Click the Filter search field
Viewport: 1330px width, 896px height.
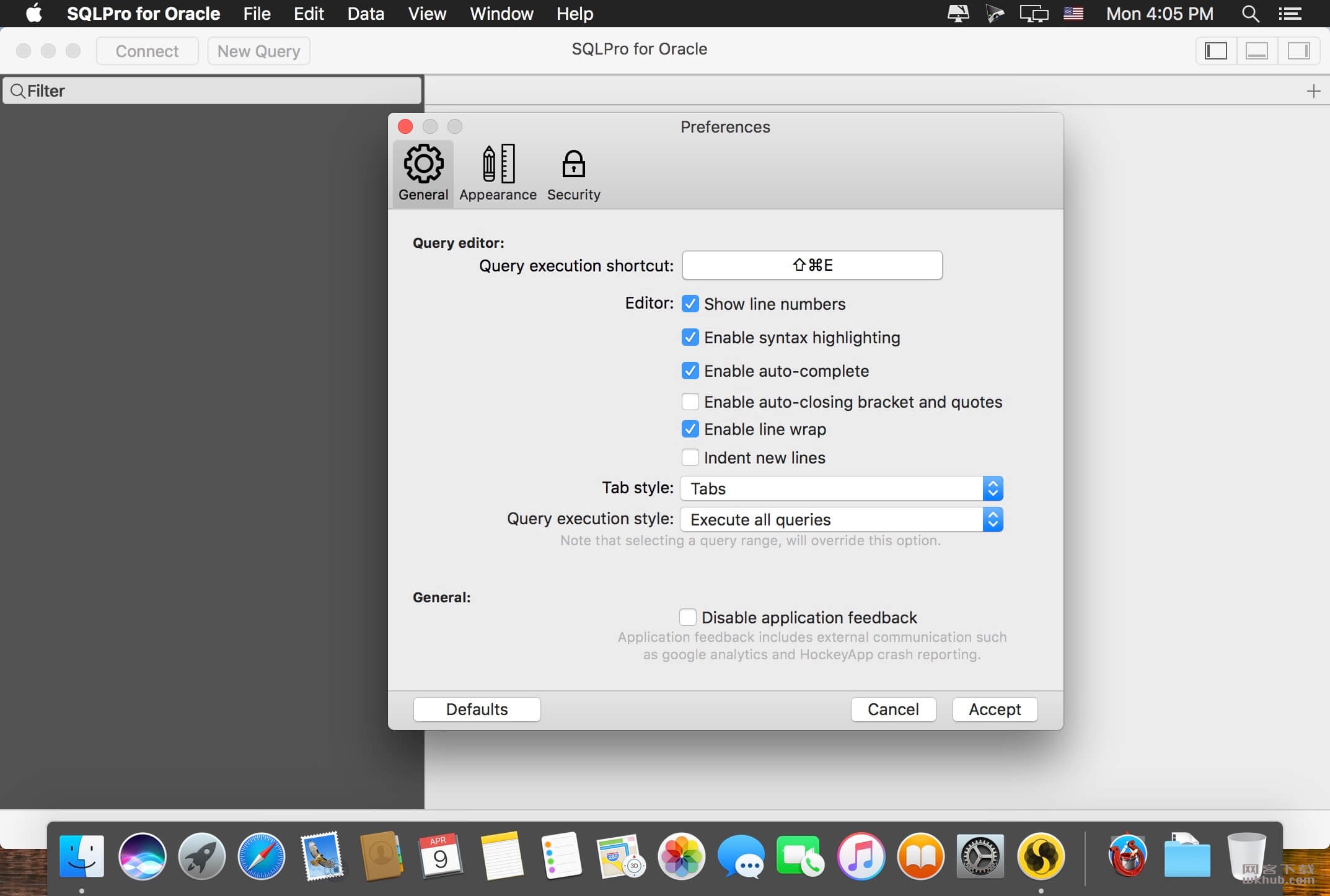[212, 90]
